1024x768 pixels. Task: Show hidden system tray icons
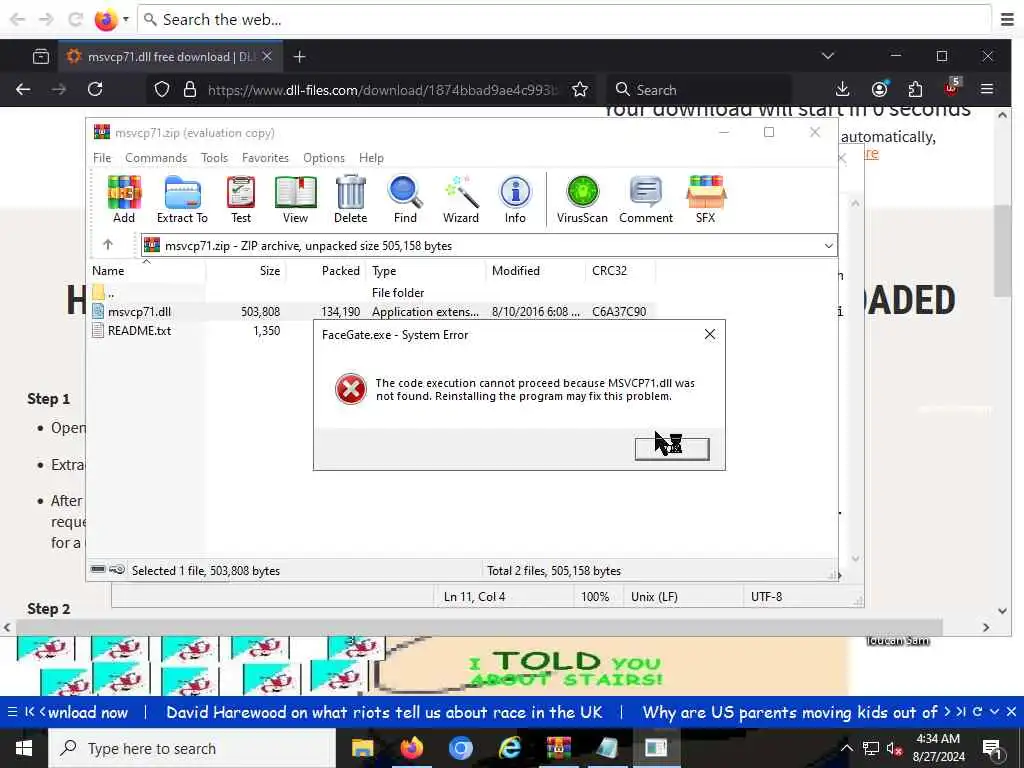(846, 748)
